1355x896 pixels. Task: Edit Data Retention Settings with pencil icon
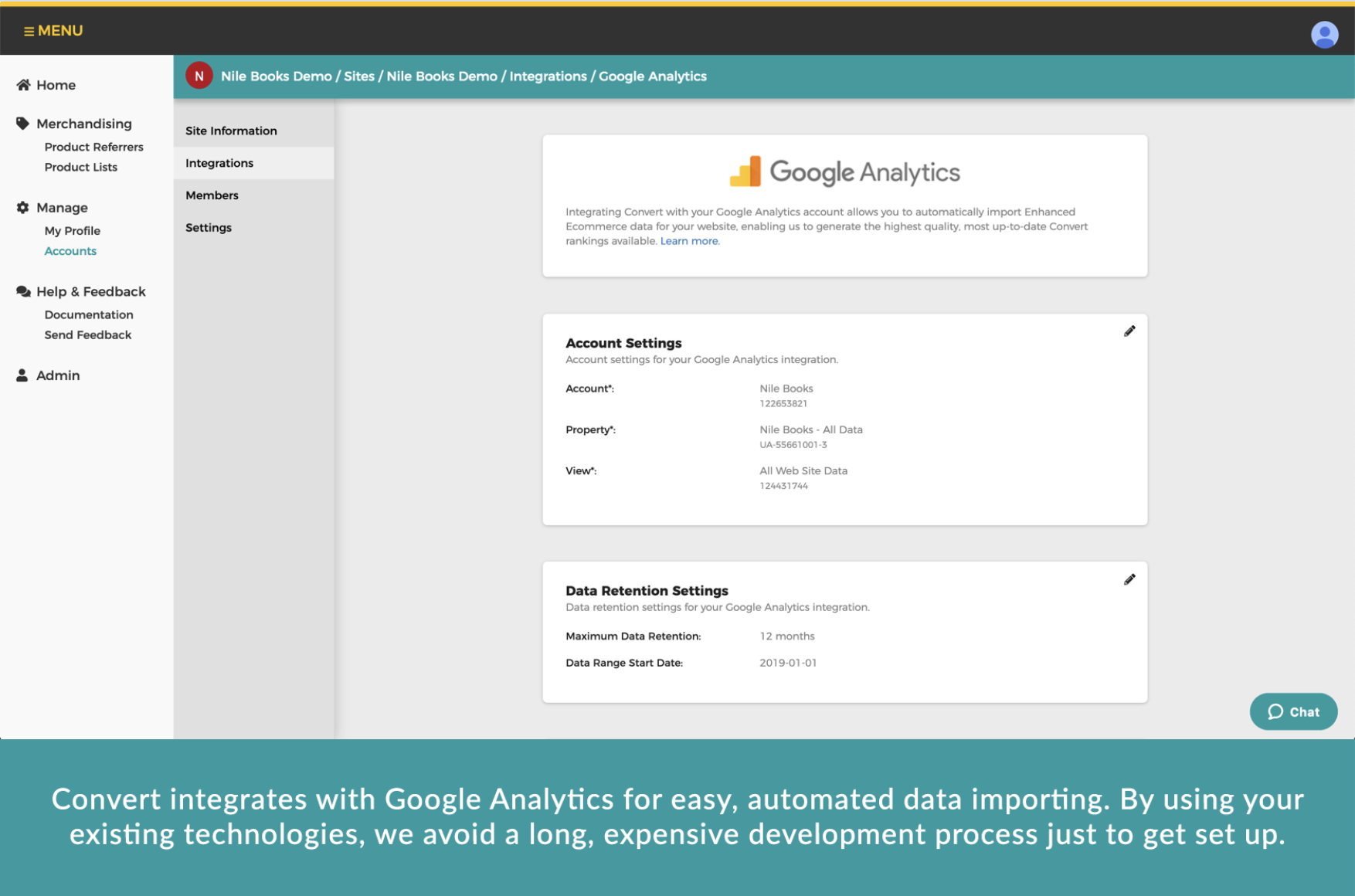point(1129,579)
